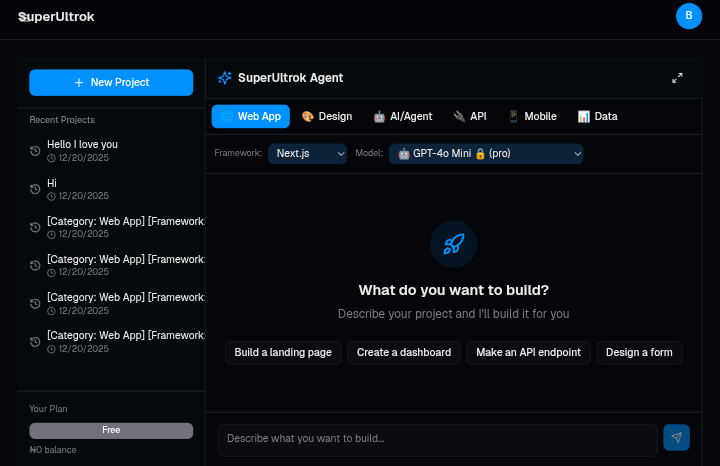Click the rocket icon in the center
The height and width of the screenshot is (466, 720).
pyautogui.click(x=454, y=244)
